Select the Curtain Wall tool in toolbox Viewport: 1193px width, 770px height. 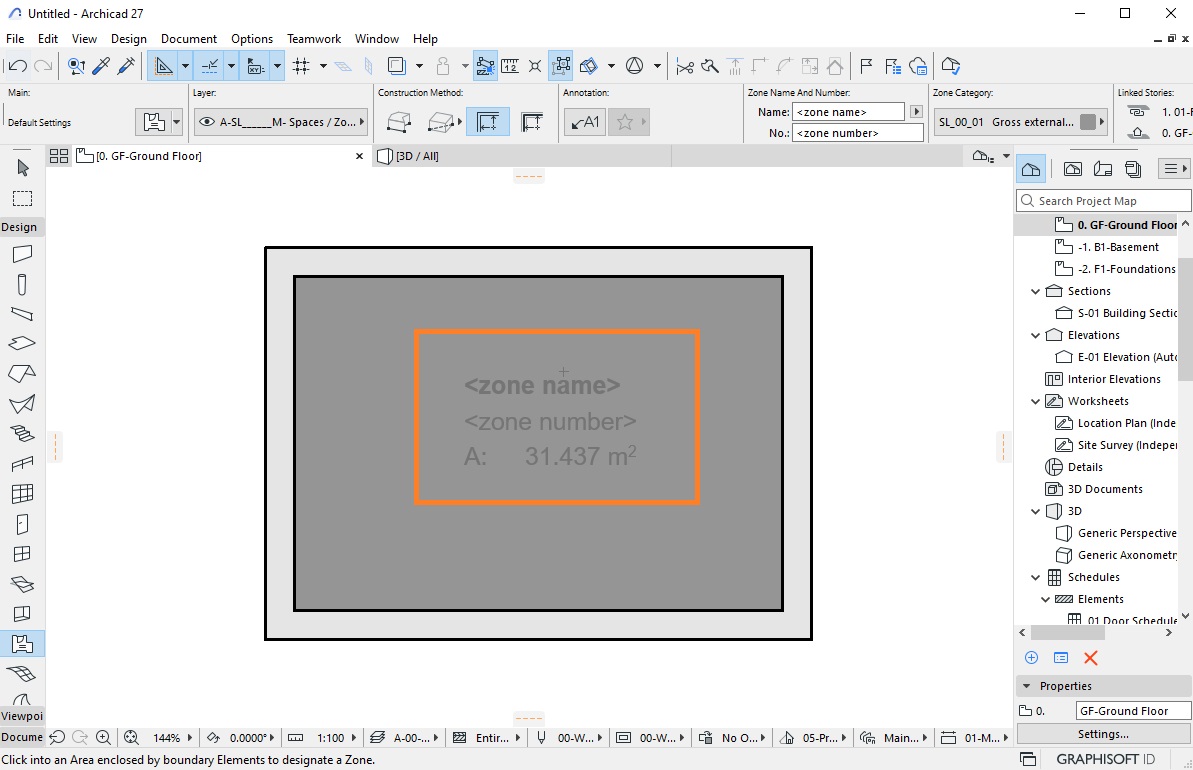point(22,494)
